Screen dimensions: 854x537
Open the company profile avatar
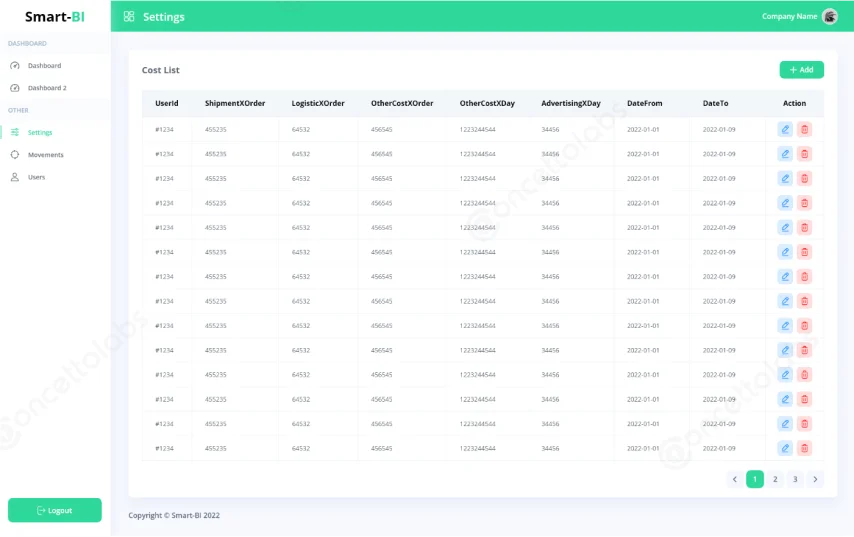[x=829, y=16]
